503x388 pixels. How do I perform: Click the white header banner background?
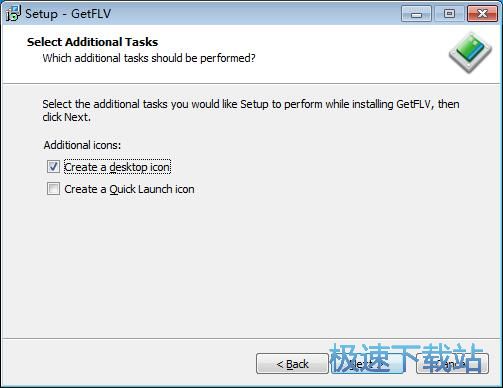[333, 53]
